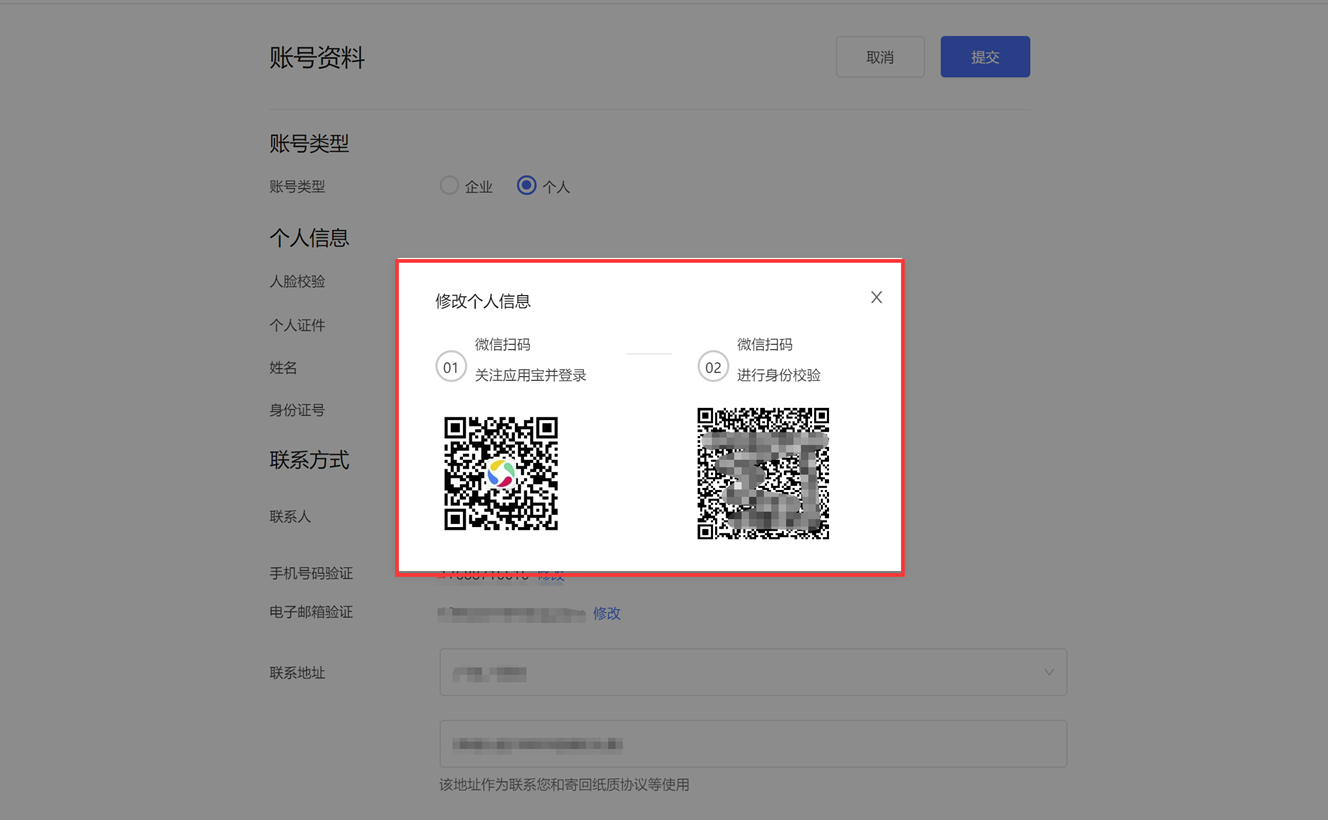This screenshot has width=1328, height=820.
Task: Select the 个人 account type radio
Action: (x=526, y=185)
